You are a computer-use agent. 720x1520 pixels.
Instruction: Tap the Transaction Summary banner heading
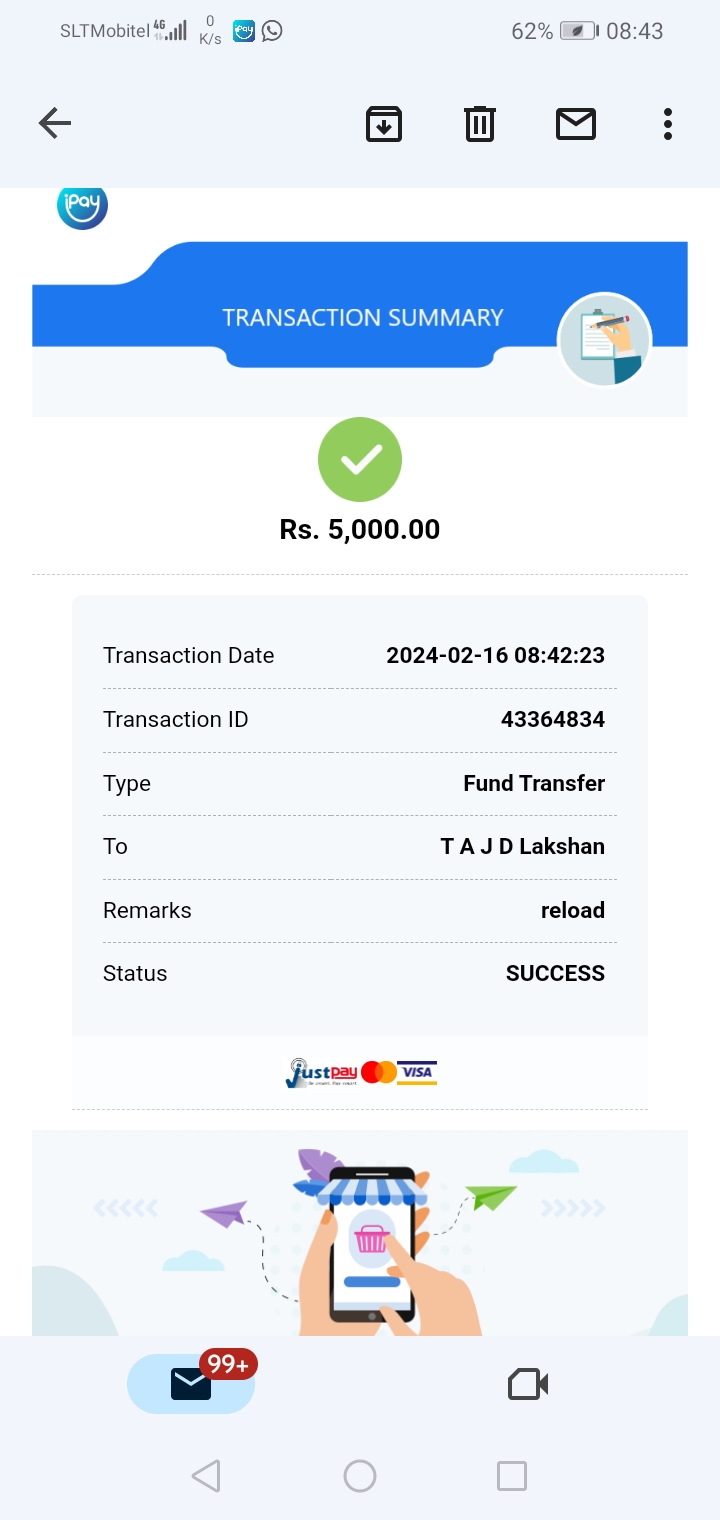pyautogui.click(x=362, y=318)
